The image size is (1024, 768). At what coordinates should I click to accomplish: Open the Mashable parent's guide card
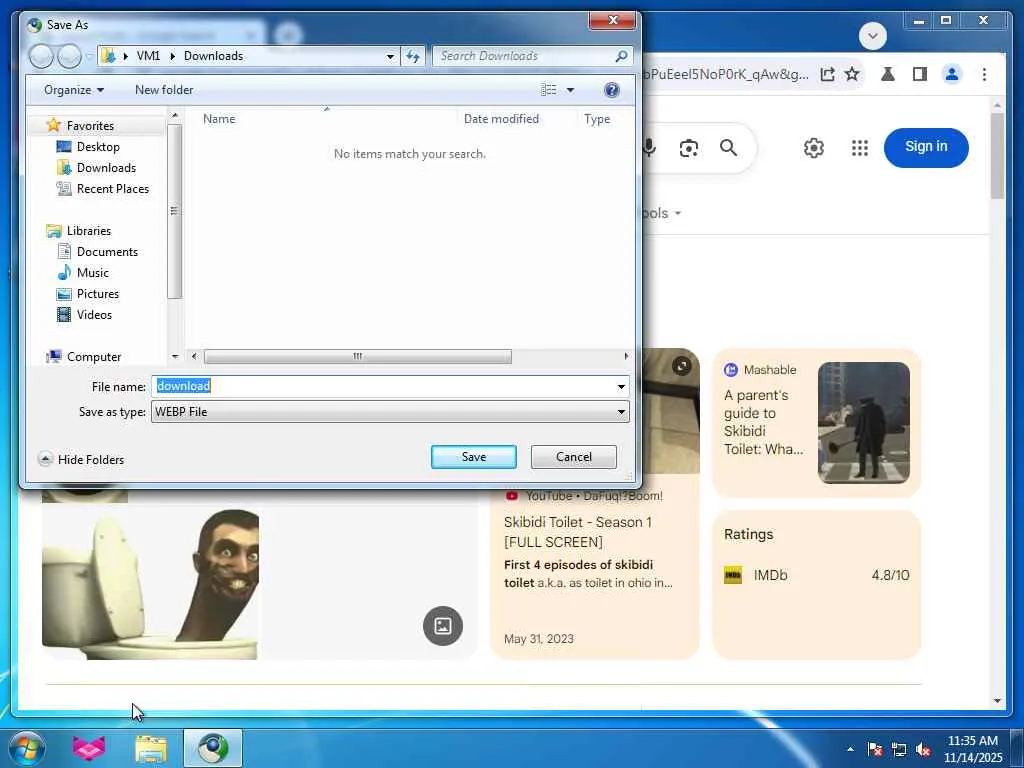tap(816, 423)
